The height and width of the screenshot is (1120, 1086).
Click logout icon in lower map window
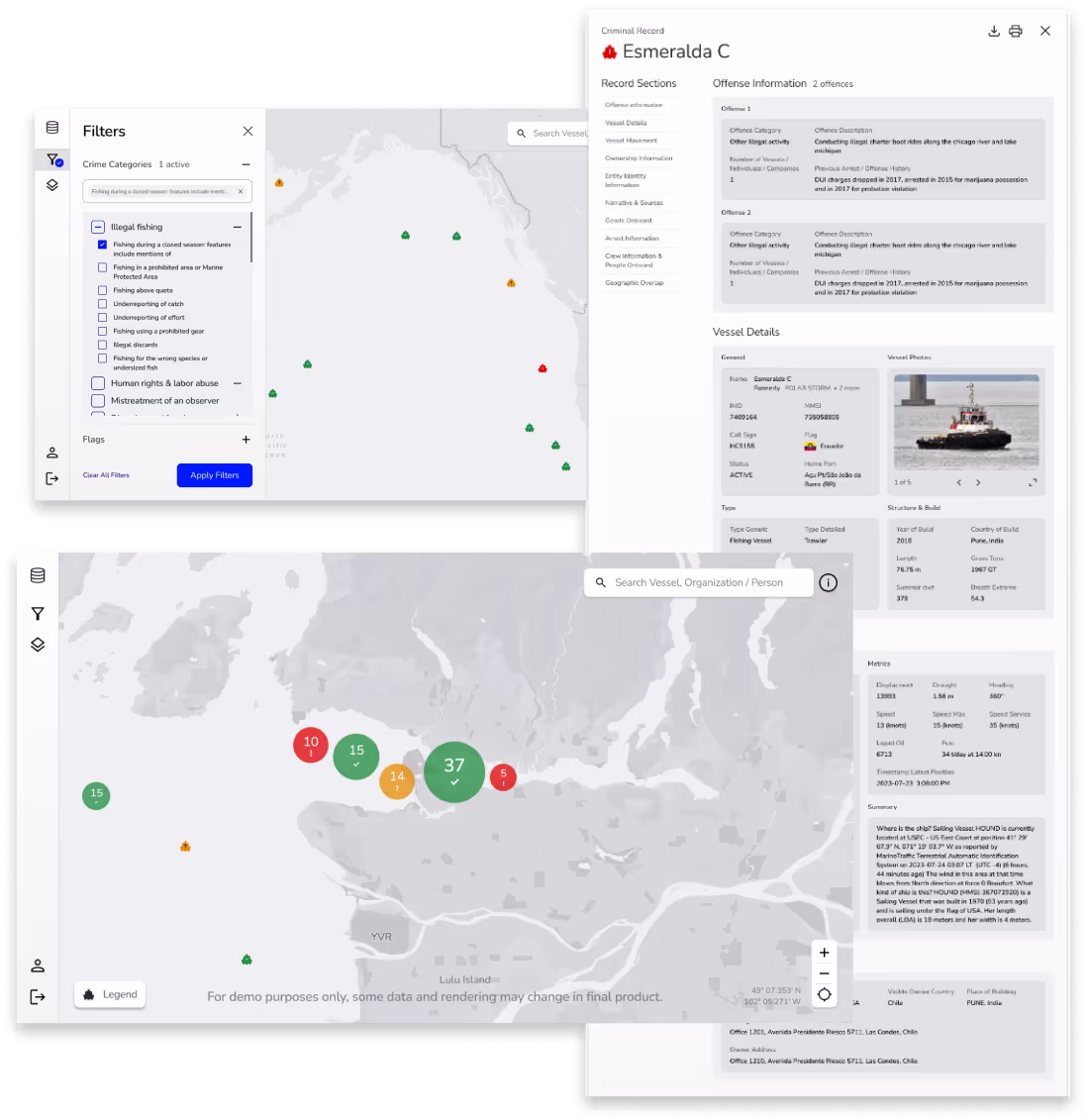click(38, 997)
